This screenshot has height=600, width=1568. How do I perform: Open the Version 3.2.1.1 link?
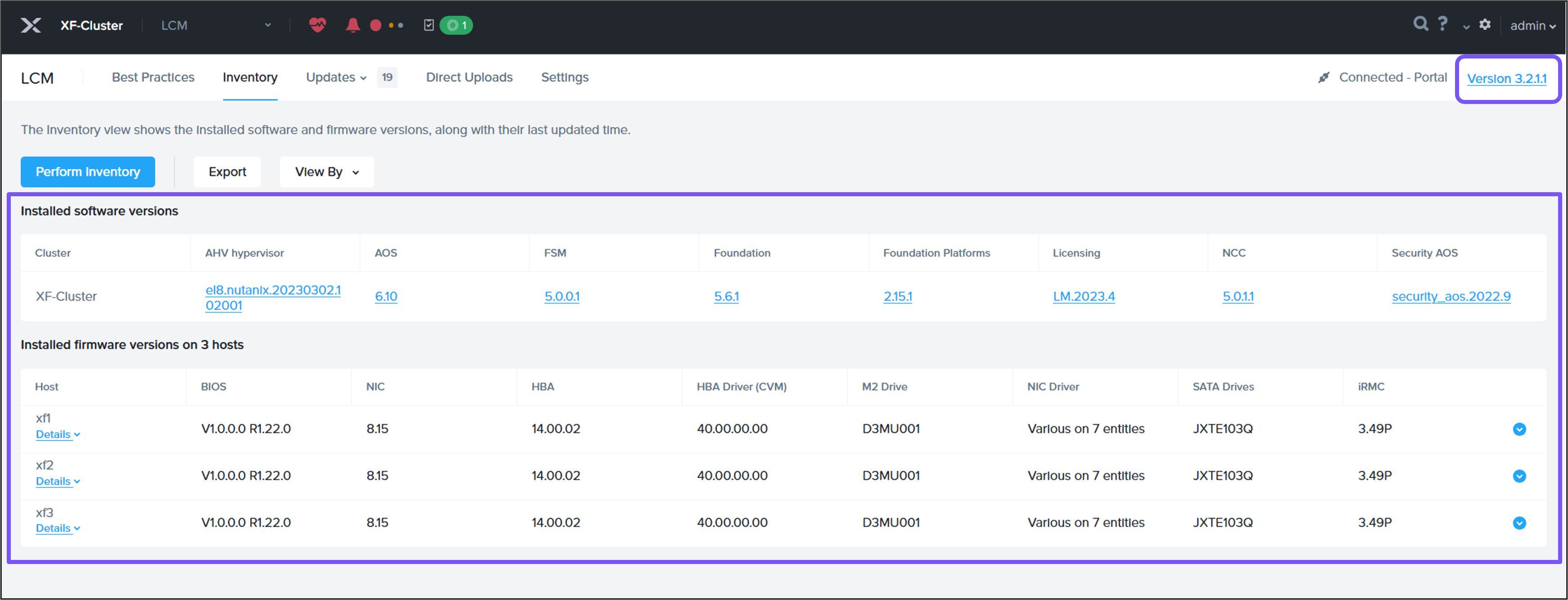(1506, 78)
